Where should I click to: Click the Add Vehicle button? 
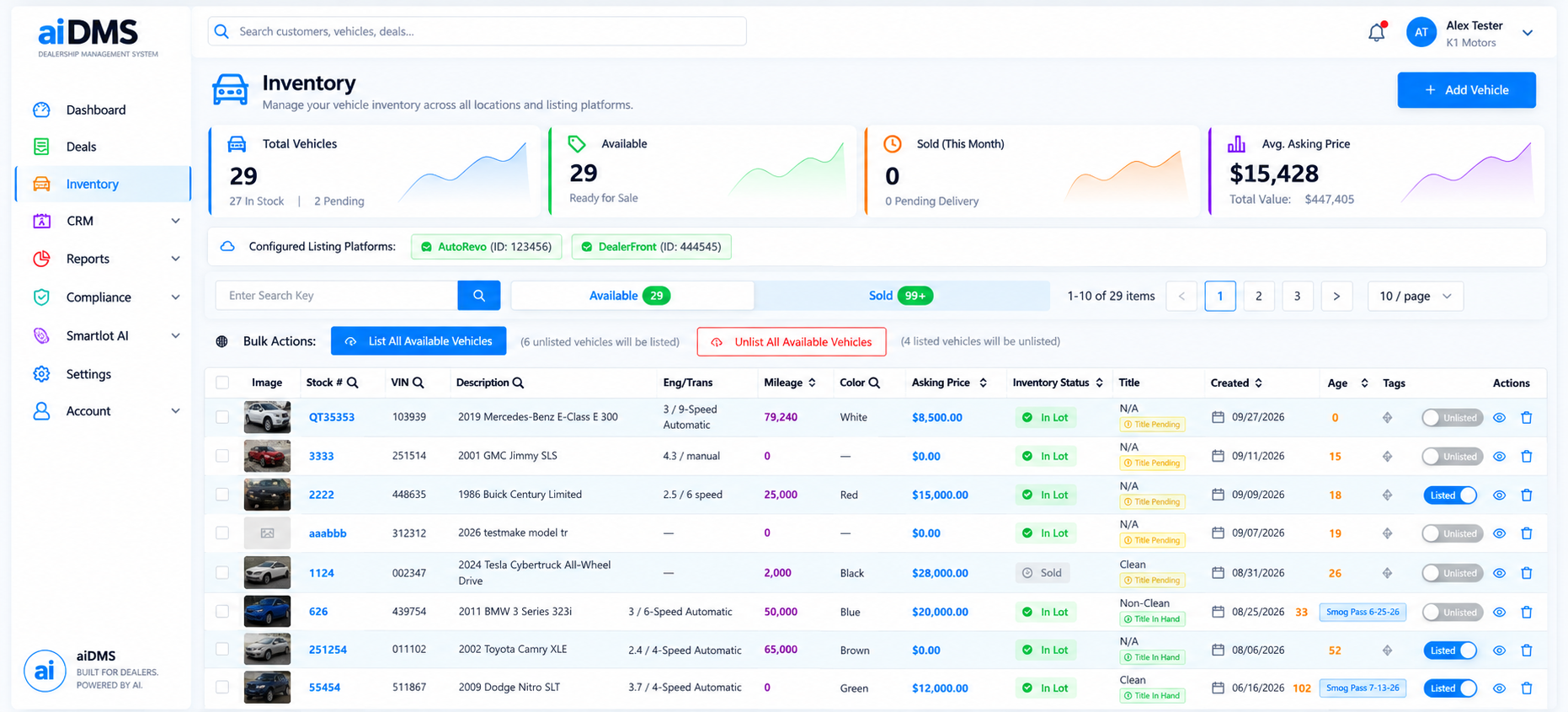(x=1466, y=90)
